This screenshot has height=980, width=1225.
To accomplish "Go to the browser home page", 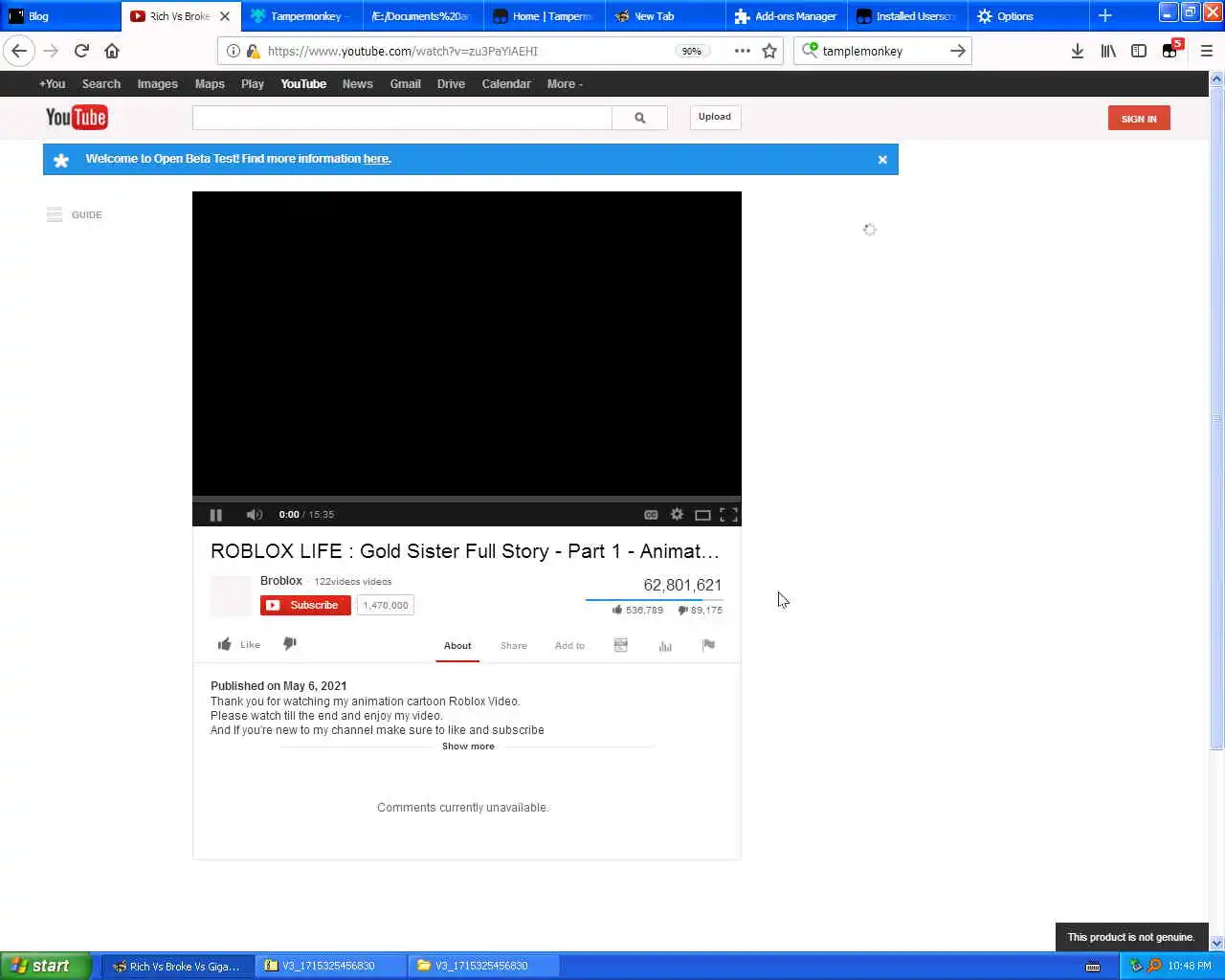I will tap(112, 51).
